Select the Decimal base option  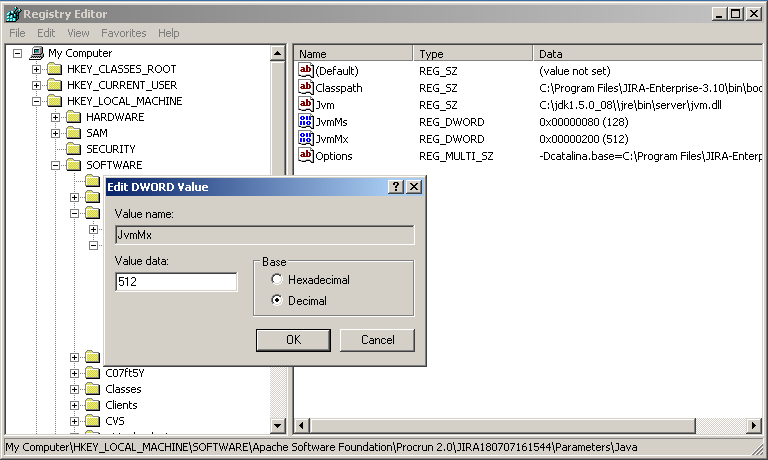(x=277, y=300)
